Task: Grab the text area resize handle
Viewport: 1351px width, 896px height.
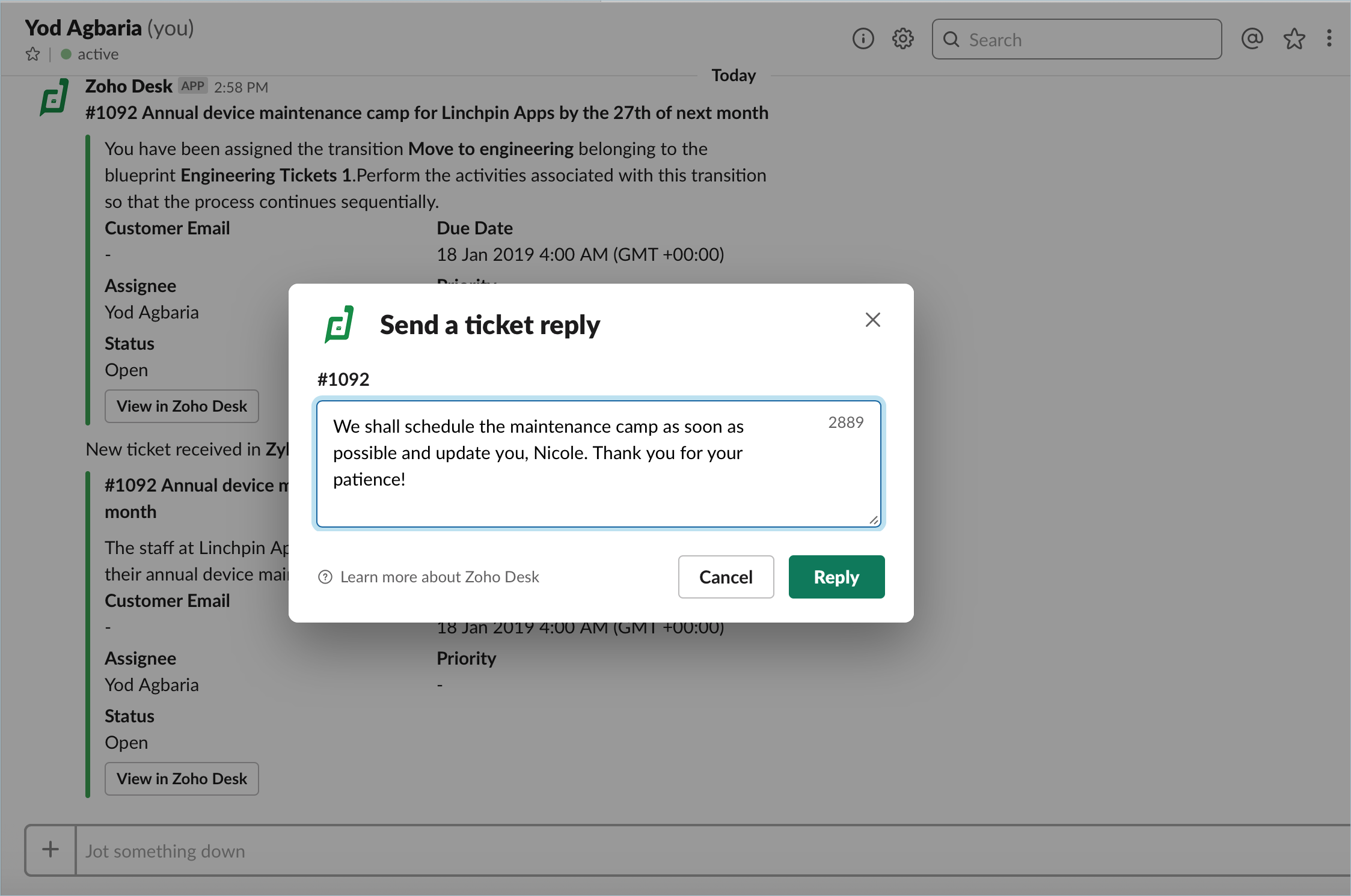Action: 874,520
